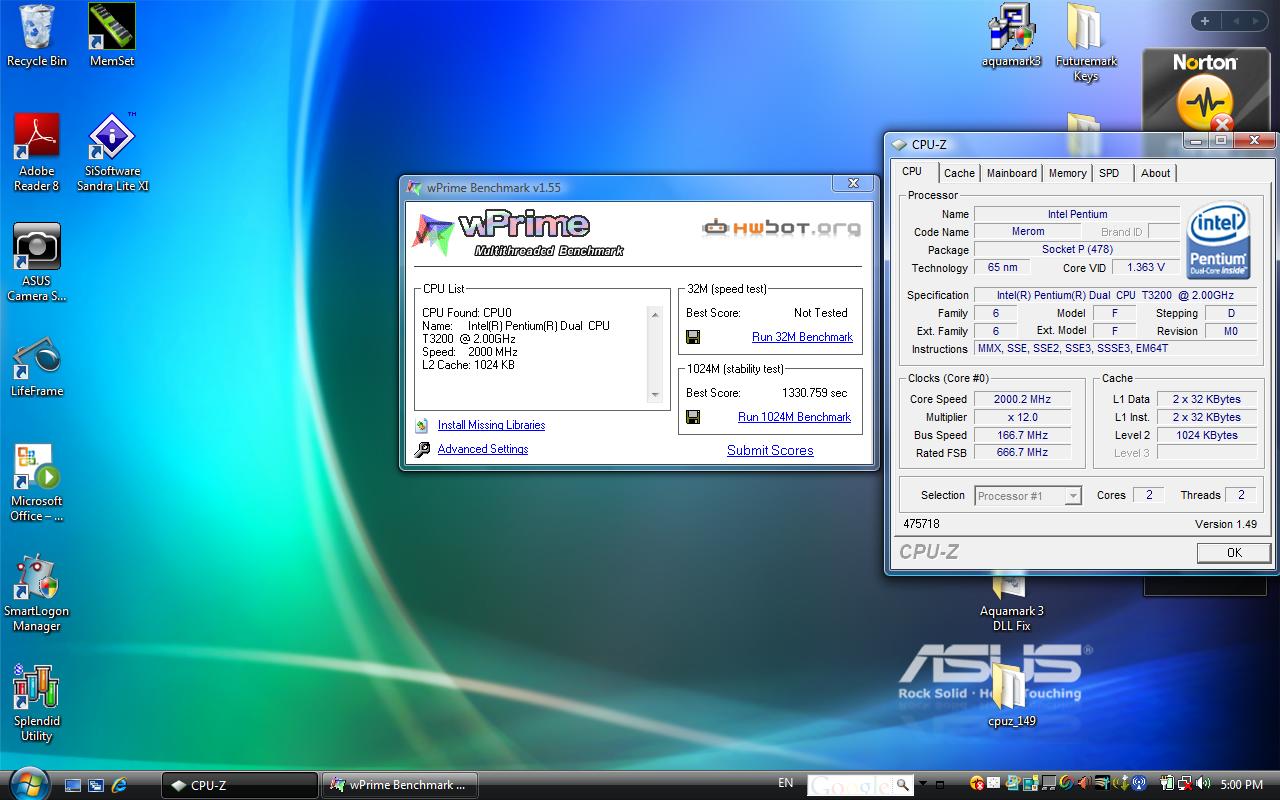1280x800 pixels.
Task: Click the 5:00 PM taskbar clock
Action: (x=1241, y=785)
